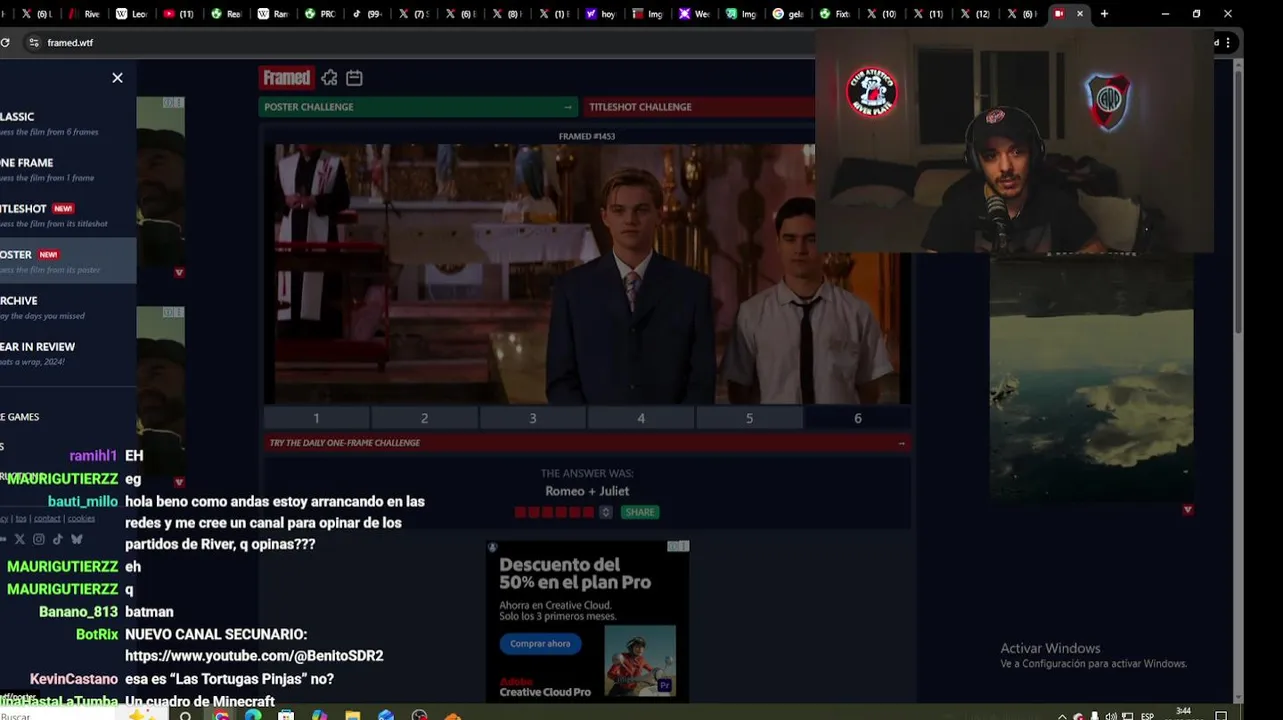Open Chrome from the taskbar
The image size is (1283, 720).
tap(221, 716)
